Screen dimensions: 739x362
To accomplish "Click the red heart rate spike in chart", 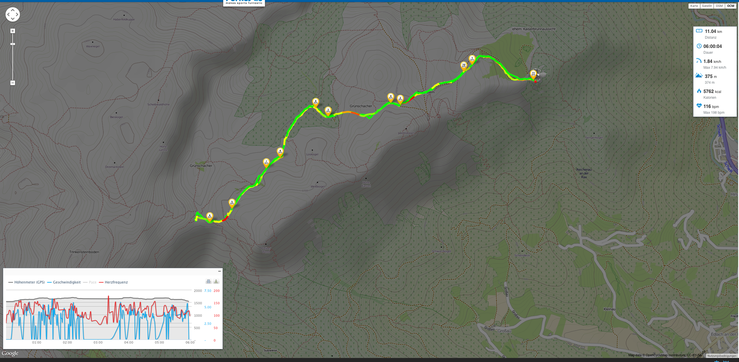I will click(x=109, y=302).
